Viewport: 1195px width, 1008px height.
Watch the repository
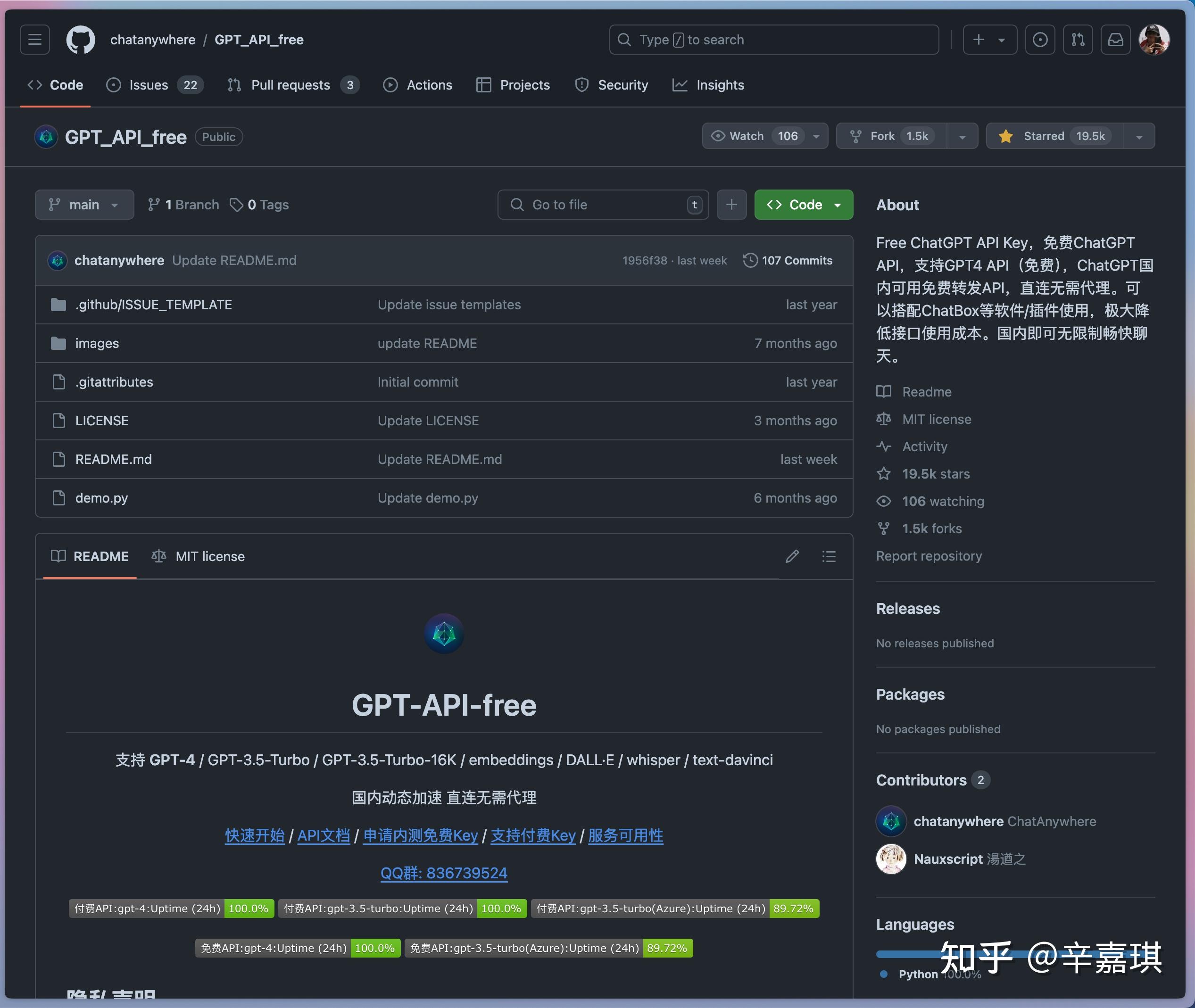(755, 136)
